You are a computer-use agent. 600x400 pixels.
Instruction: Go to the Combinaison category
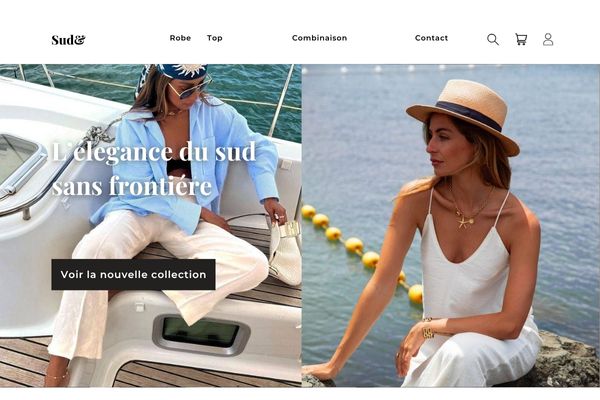(x=320, y=38)
